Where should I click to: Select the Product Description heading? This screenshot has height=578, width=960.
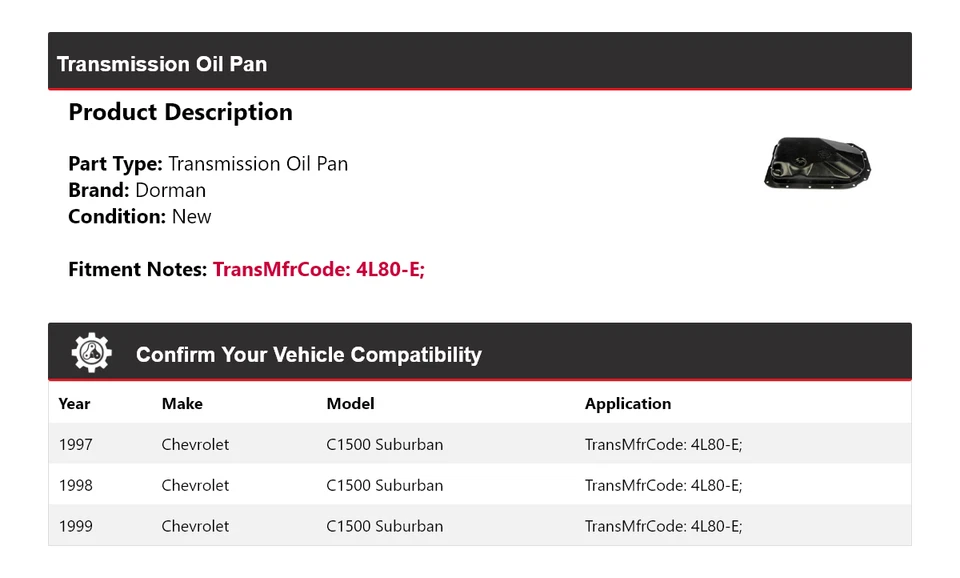[x=180, y=112]
